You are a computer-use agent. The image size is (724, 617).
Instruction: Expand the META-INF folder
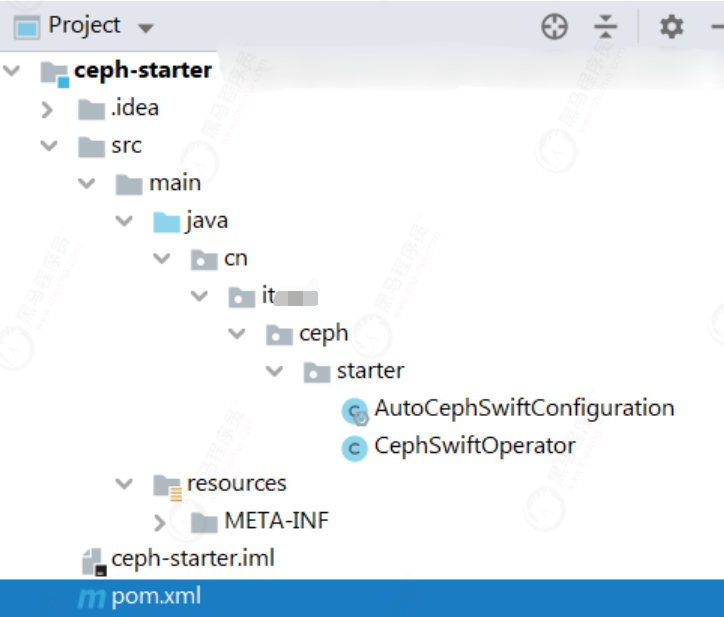161,522
